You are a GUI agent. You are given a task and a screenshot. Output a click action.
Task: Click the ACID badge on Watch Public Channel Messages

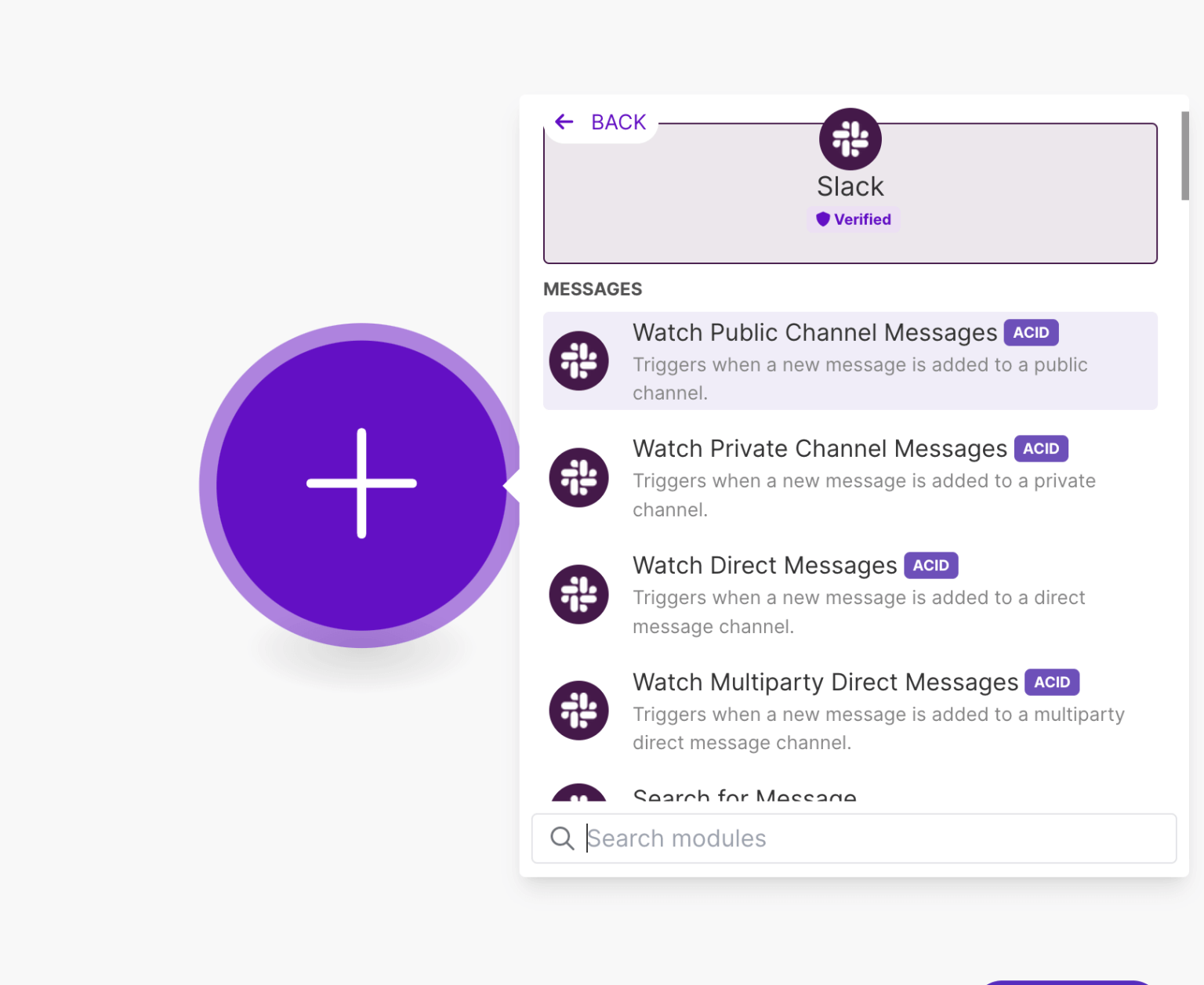click(x=1031, y=332)
